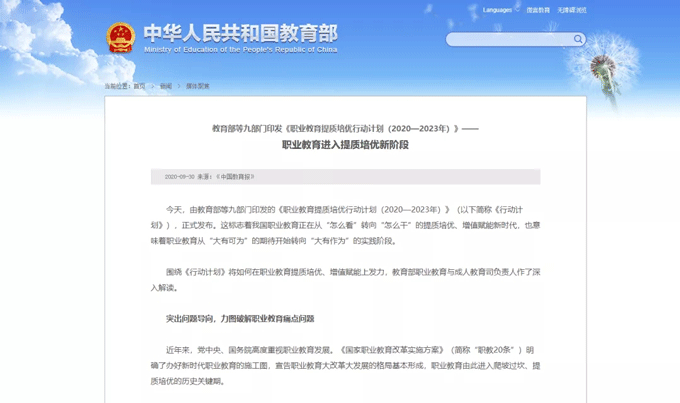Click the paragraph beginning with 围绕《行动计划》
The width and height of the screenshot is (680, 403).
point(345,279)
